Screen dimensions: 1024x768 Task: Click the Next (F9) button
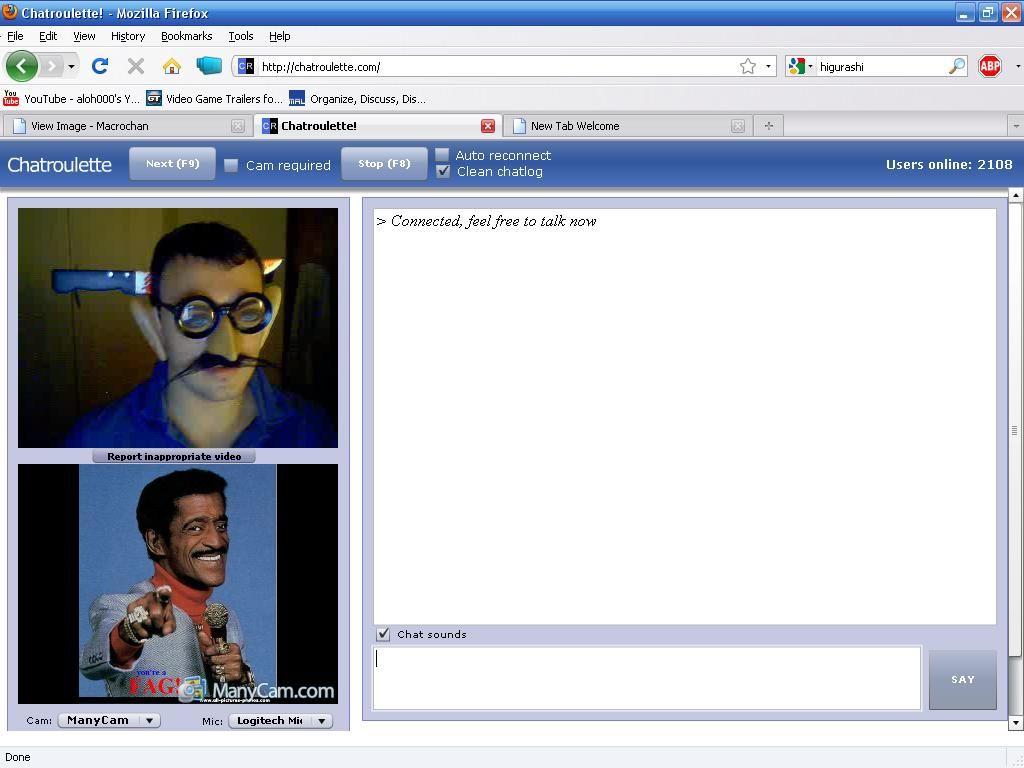172,164
